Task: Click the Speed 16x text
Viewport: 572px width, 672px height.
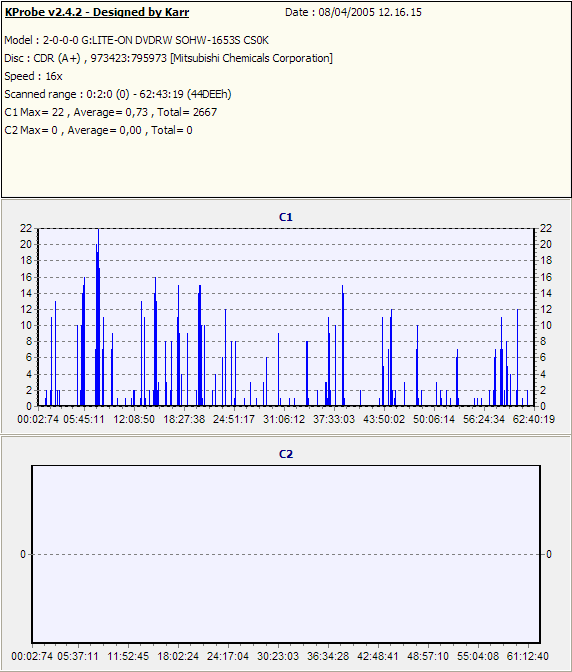Action: [x=33, y=76]
